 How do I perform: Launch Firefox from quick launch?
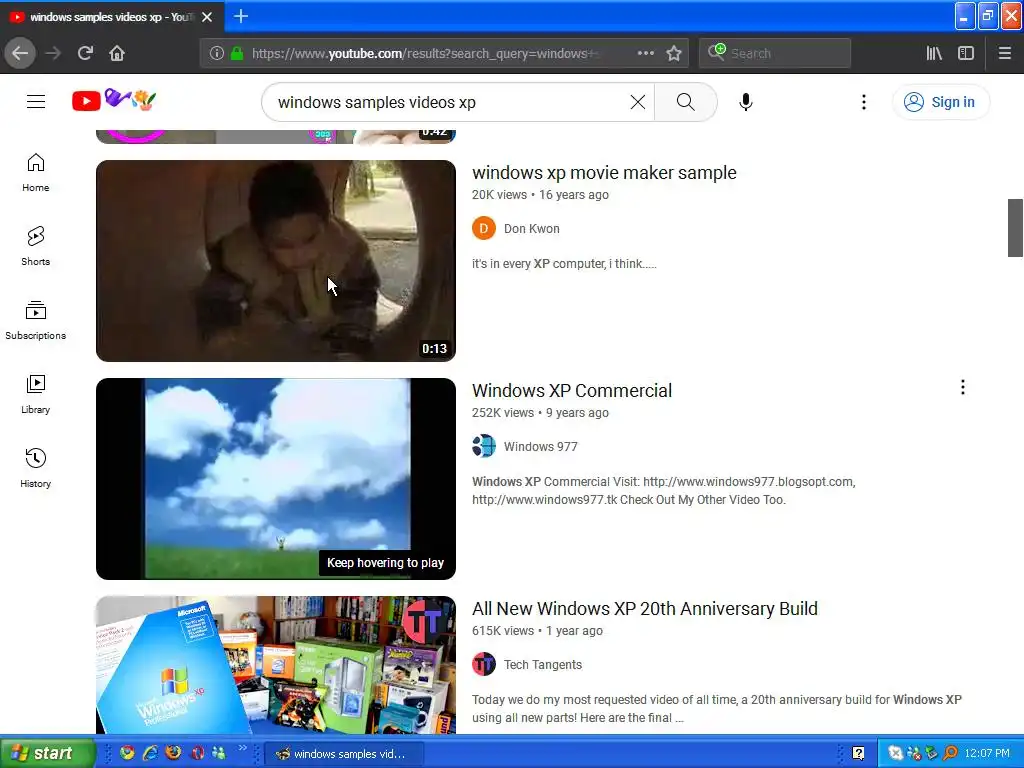[x=173, y=753]
